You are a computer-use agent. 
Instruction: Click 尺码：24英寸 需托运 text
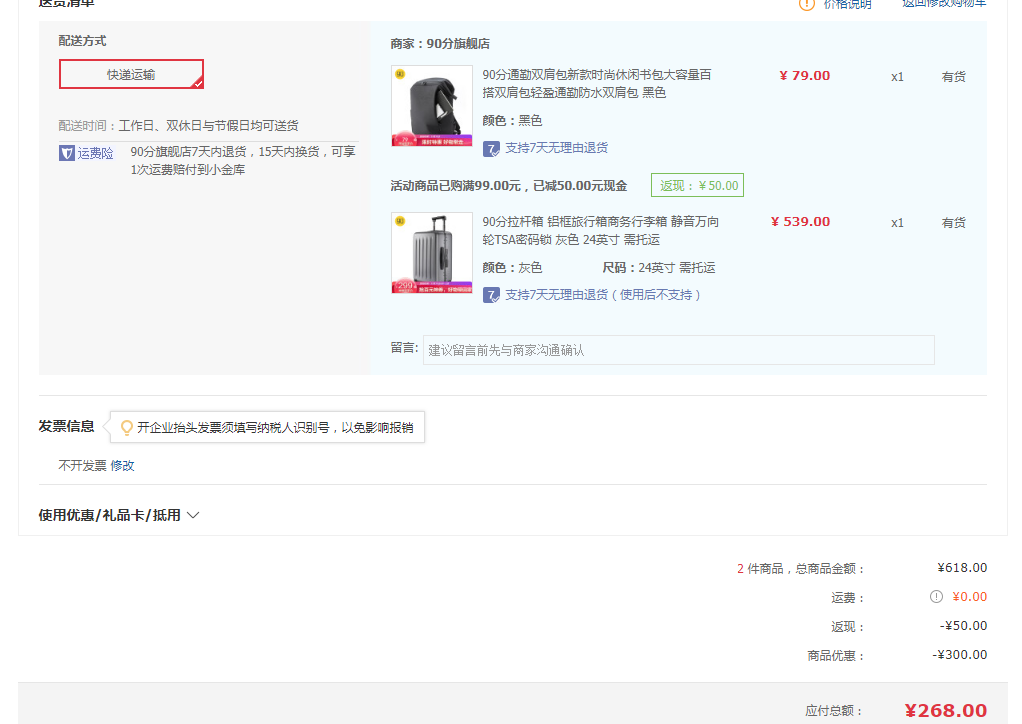658,268
